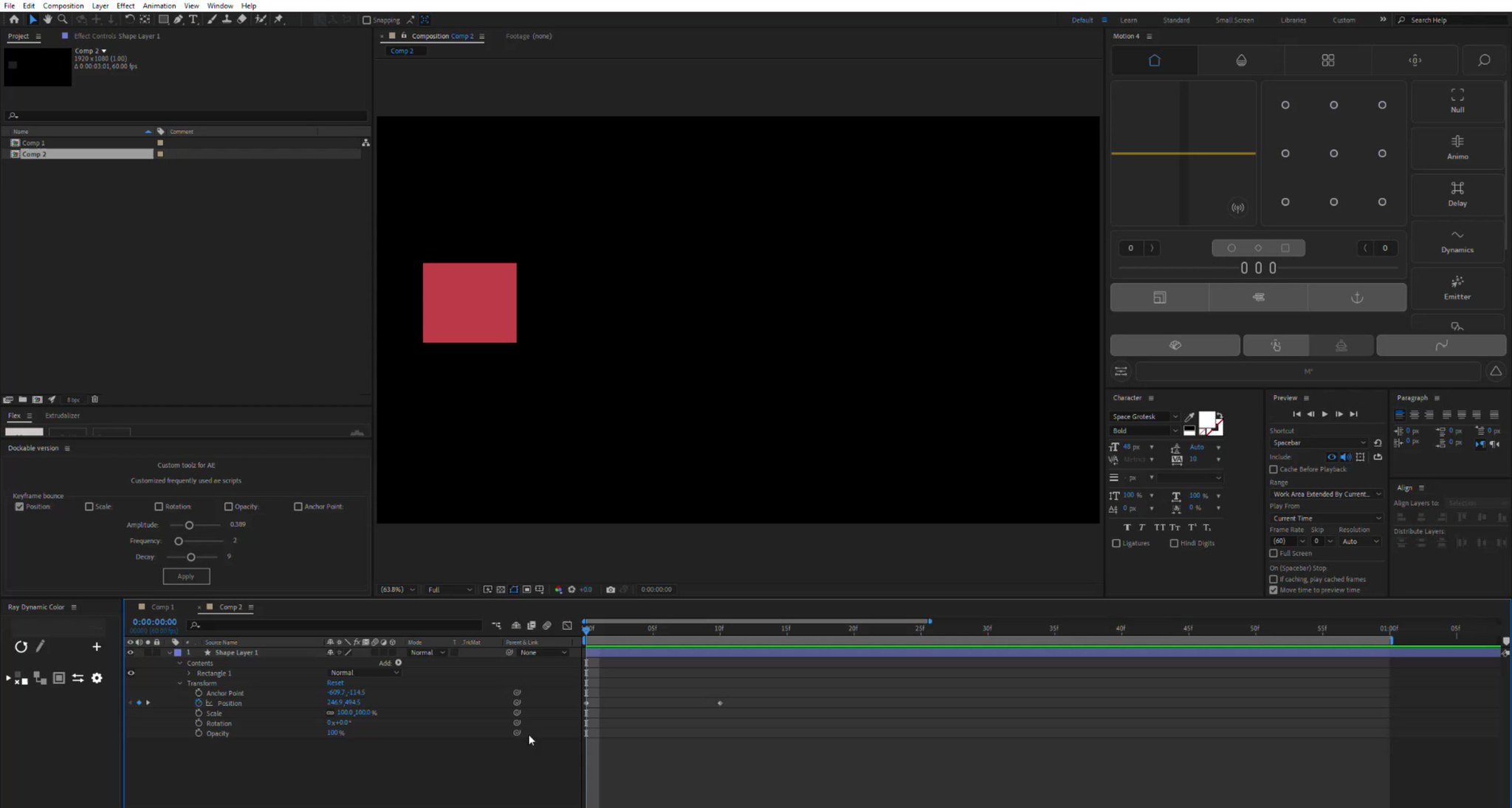1512x808 pixels.
Task: Click the search icon in Motion 4 panel
Action: tap(1485, 60)
